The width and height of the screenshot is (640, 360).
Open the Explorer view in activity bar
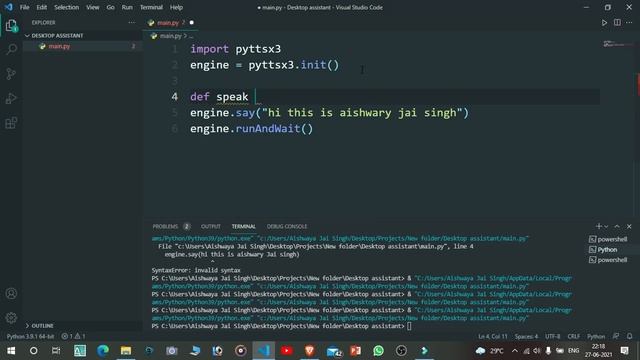pos(11,26)
